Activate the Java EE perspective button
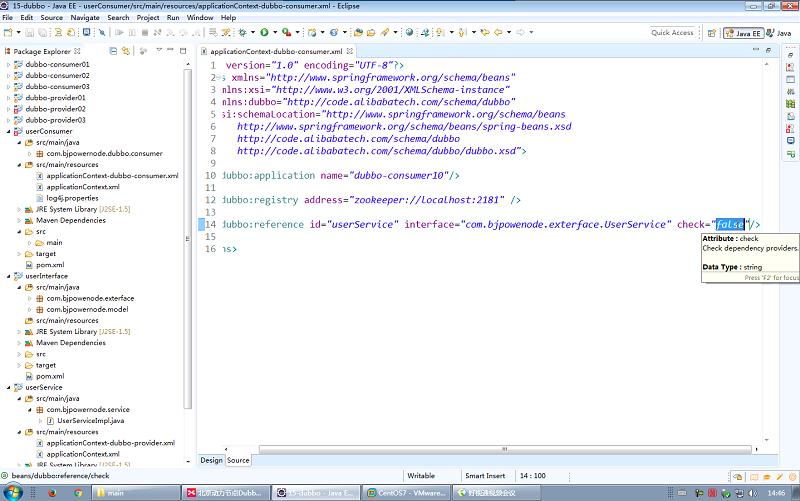This screenshot has height=501, width=800. click(742, 33)
